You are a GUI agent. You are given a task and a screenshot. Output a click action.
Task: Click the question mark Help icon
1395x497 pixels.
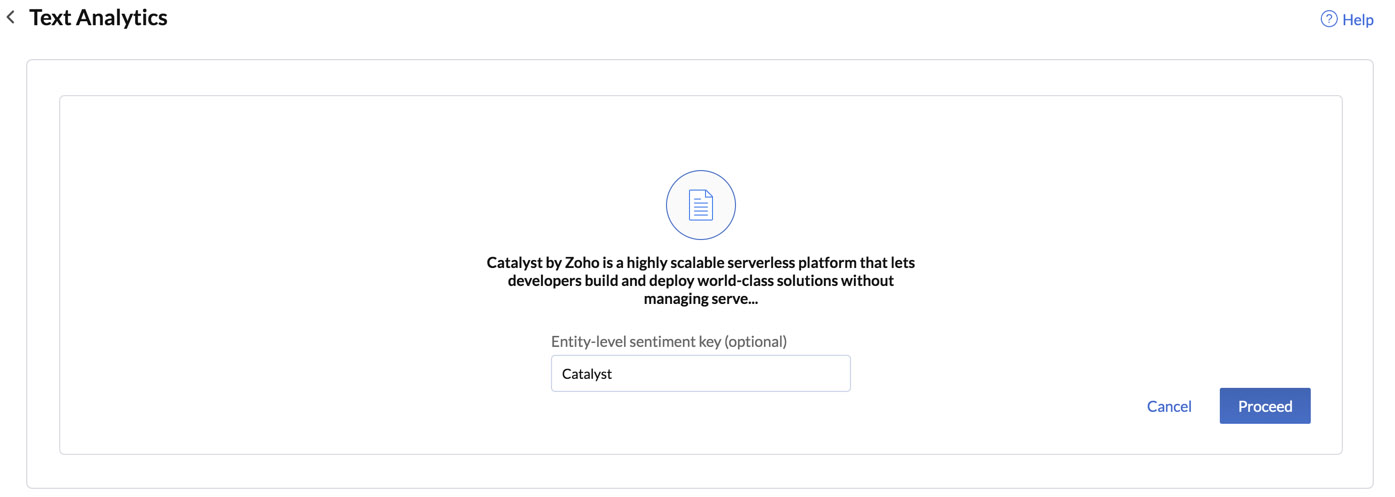[1329, 19]
